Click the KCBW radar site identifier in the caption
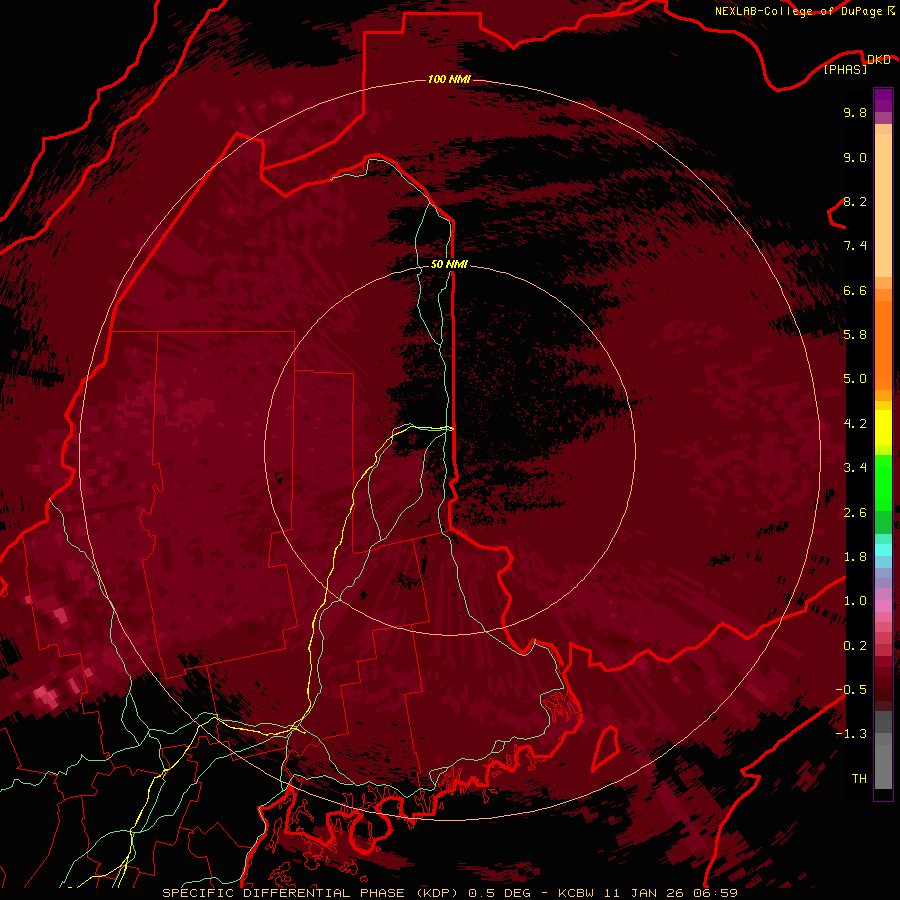The width and height of the screenshot is (900, 900). [576, 893]
